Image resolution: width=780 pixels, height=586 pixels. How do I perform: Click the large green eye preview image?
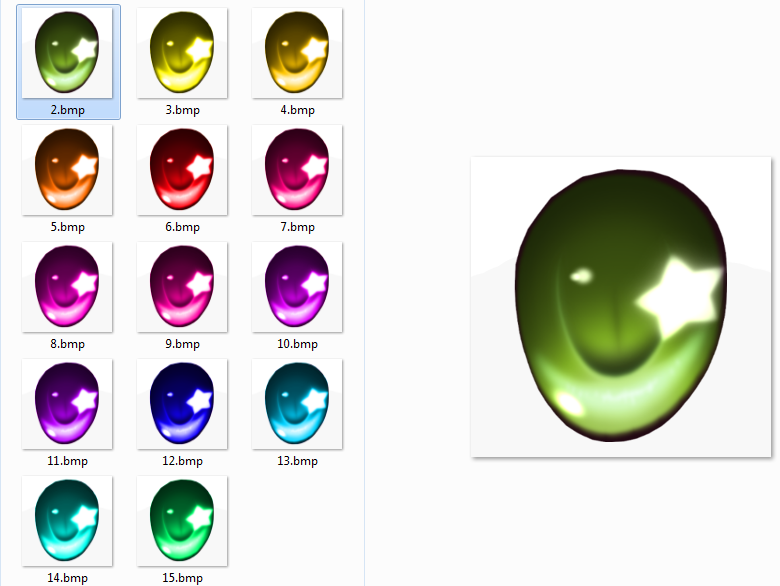[x=621, y=306]
